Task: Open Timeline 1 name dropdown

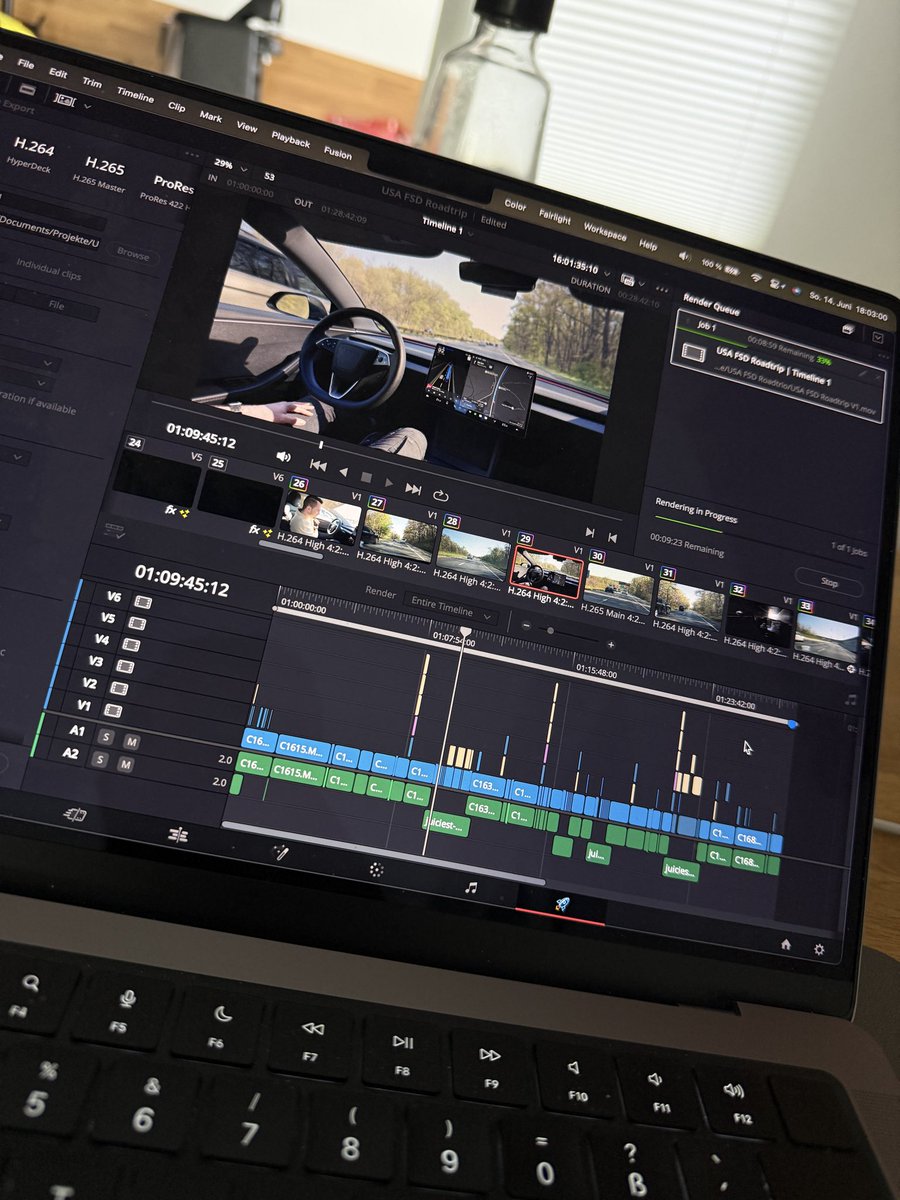Action: (447, 227)
